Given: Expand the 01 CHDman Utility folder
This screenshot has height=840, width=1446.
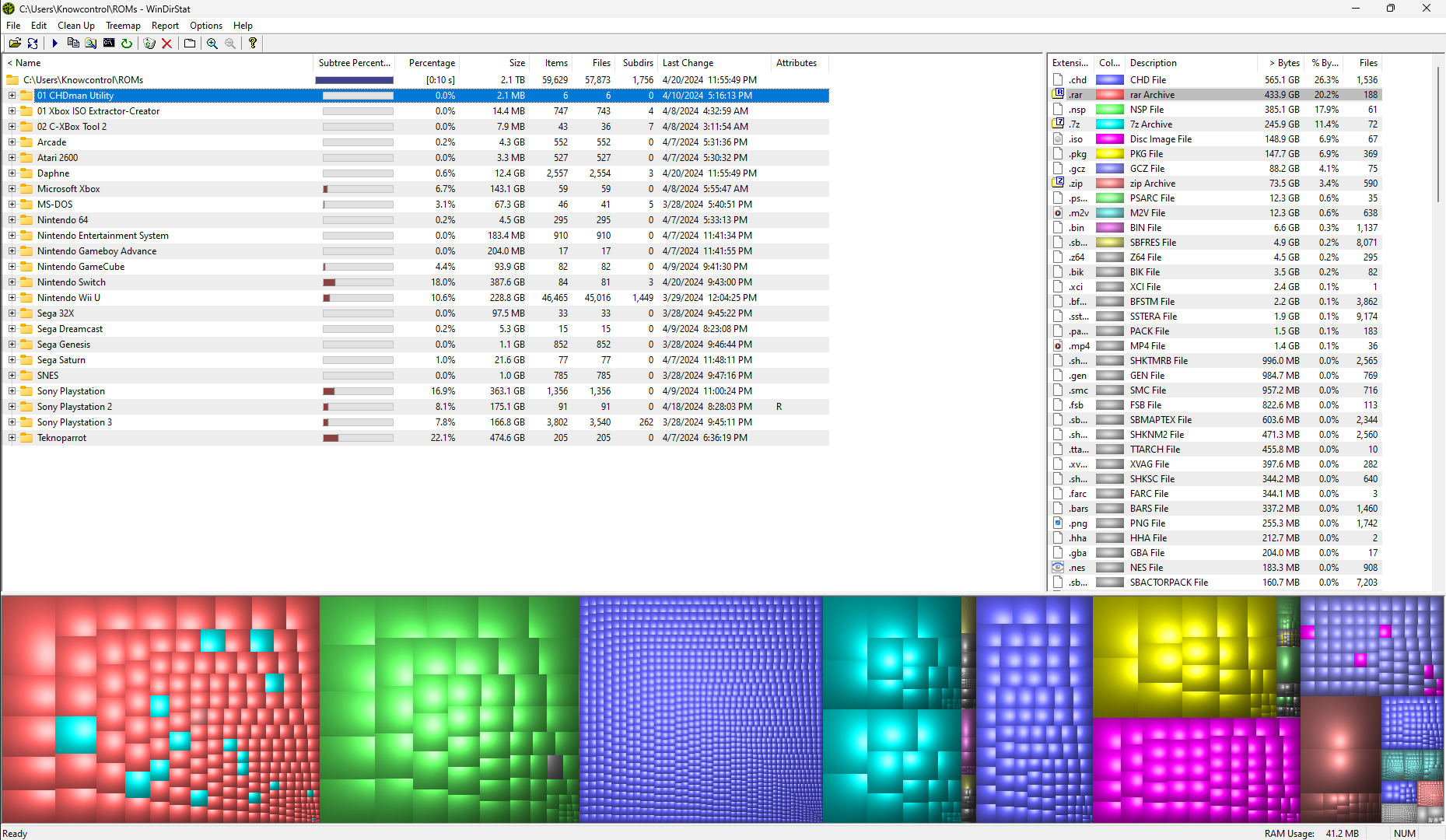Looking at the screenshot, I should (12, 96).
